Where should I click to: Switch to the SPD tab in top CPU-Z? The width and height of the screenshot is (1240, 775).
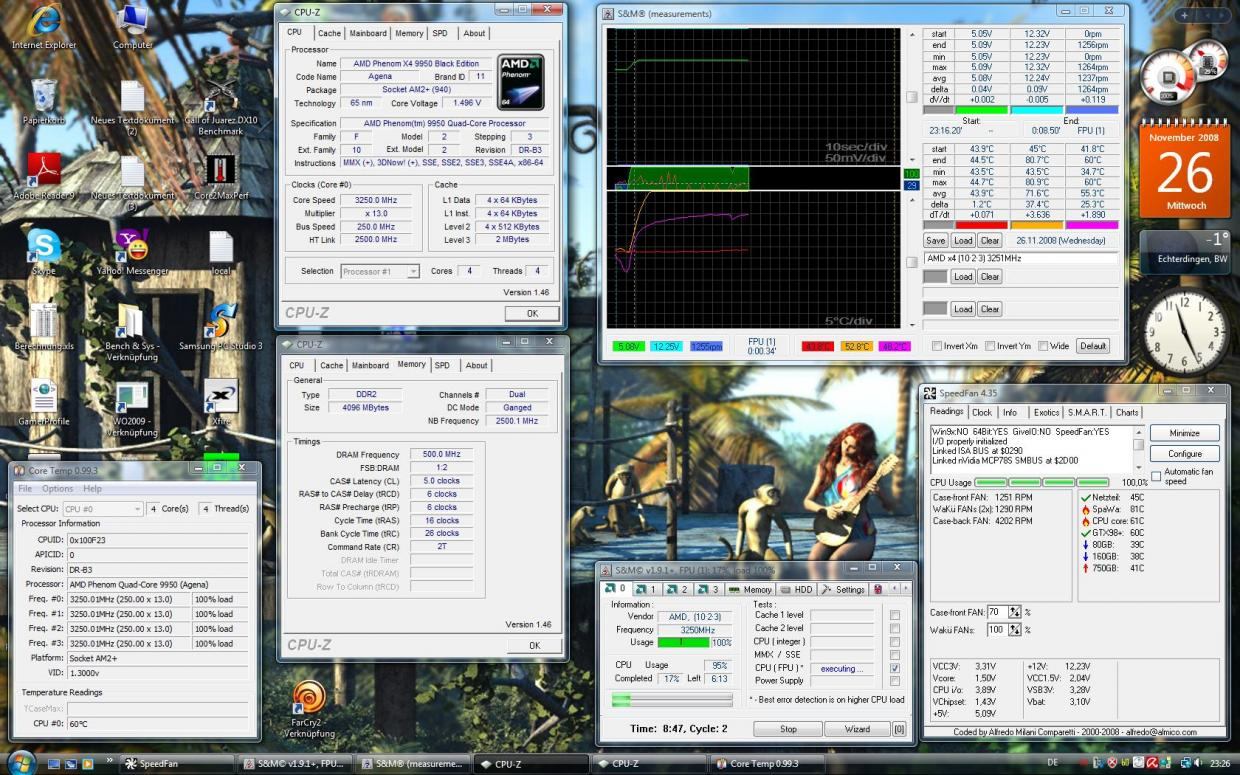(440, 33)
